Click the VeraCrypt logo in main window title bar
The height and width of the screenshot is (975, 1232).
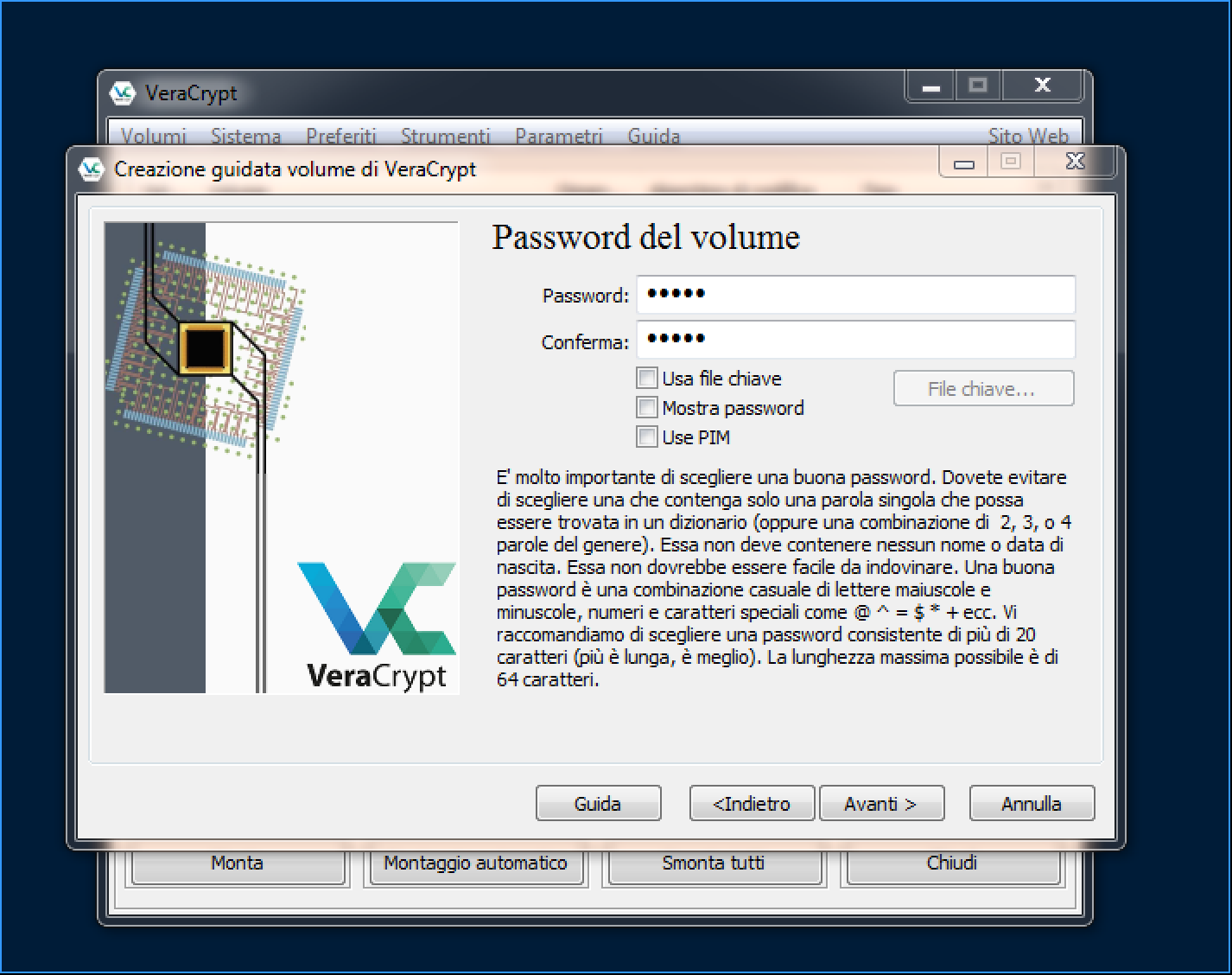(x=123, y=92)
